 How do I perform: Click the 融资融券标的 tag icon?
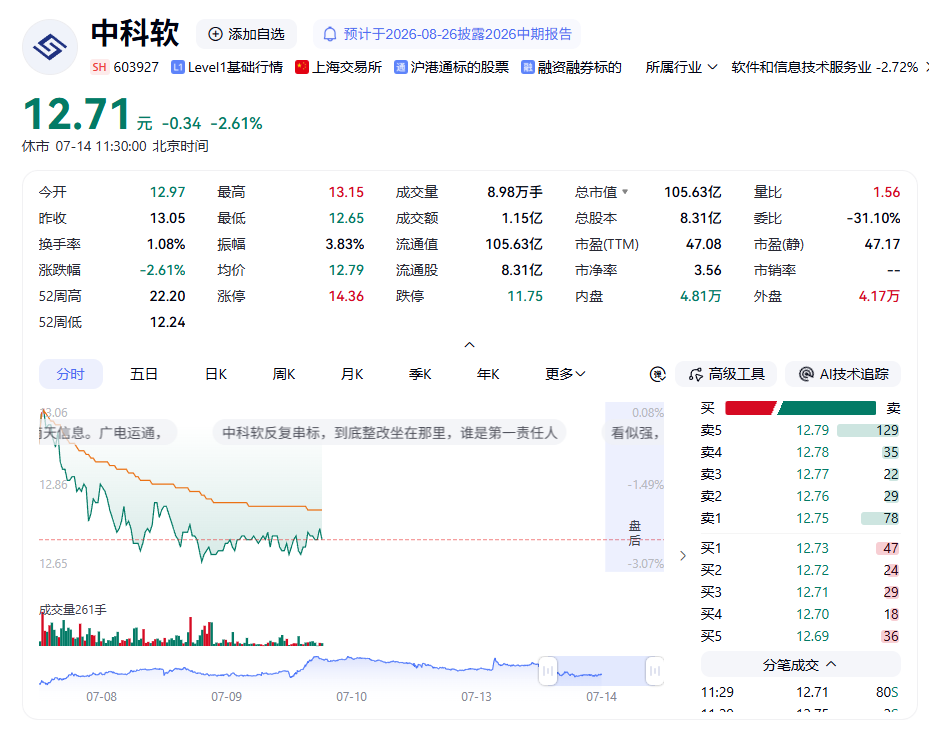pyautogui.click(x=527, y=67)
